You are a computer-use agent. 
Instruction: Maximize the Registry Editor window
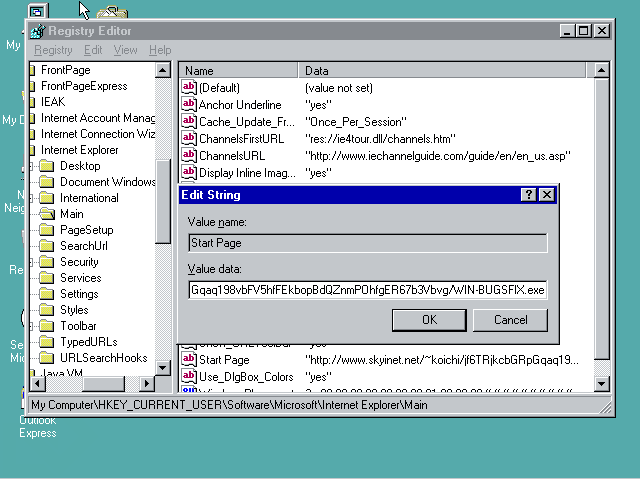click(583, 31)
